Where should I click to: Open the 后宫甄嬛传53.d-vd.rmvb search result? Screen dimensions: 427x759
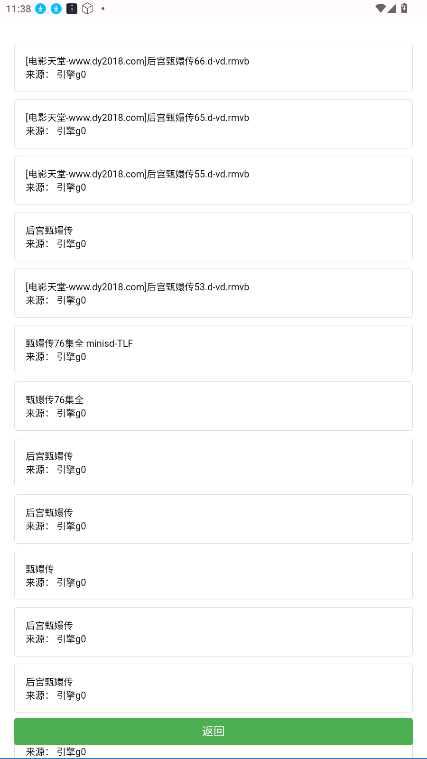tap(214, 293)
